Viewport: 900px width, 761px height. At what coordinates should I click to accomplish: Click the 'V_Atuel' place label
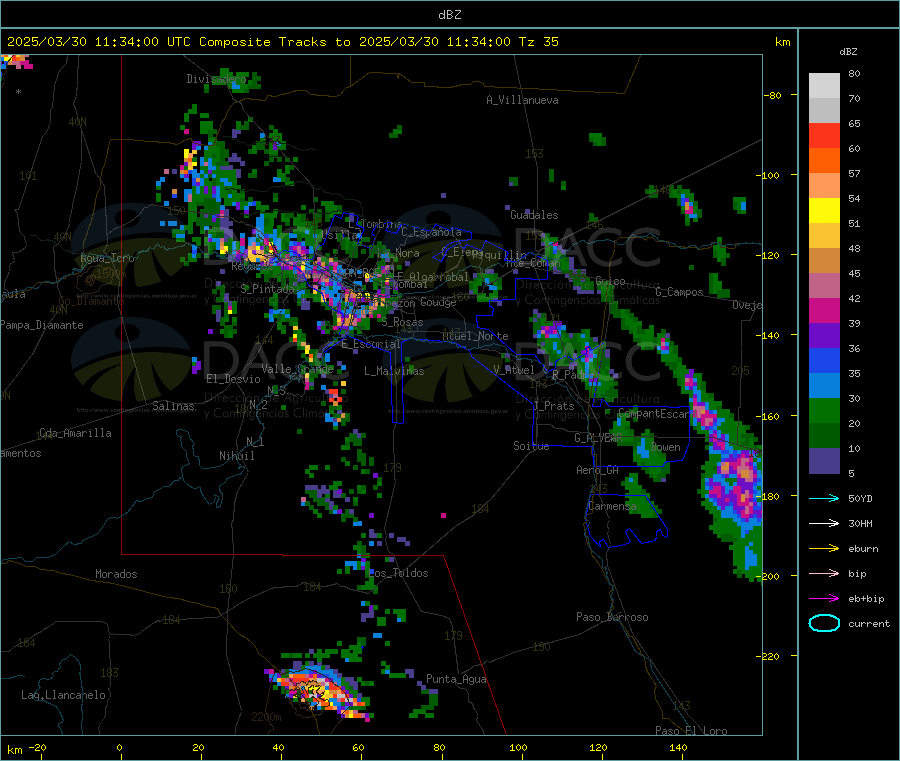pos(514,370)
